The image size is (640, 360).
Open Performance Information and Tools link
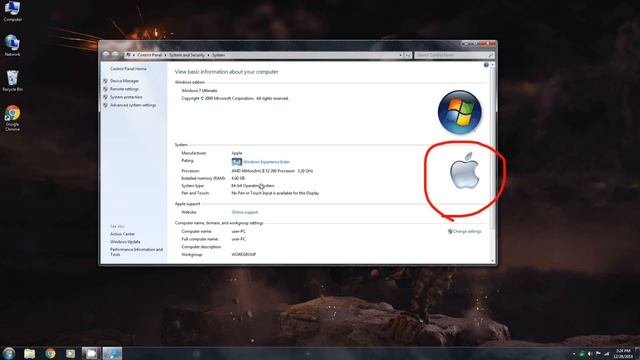136,251
